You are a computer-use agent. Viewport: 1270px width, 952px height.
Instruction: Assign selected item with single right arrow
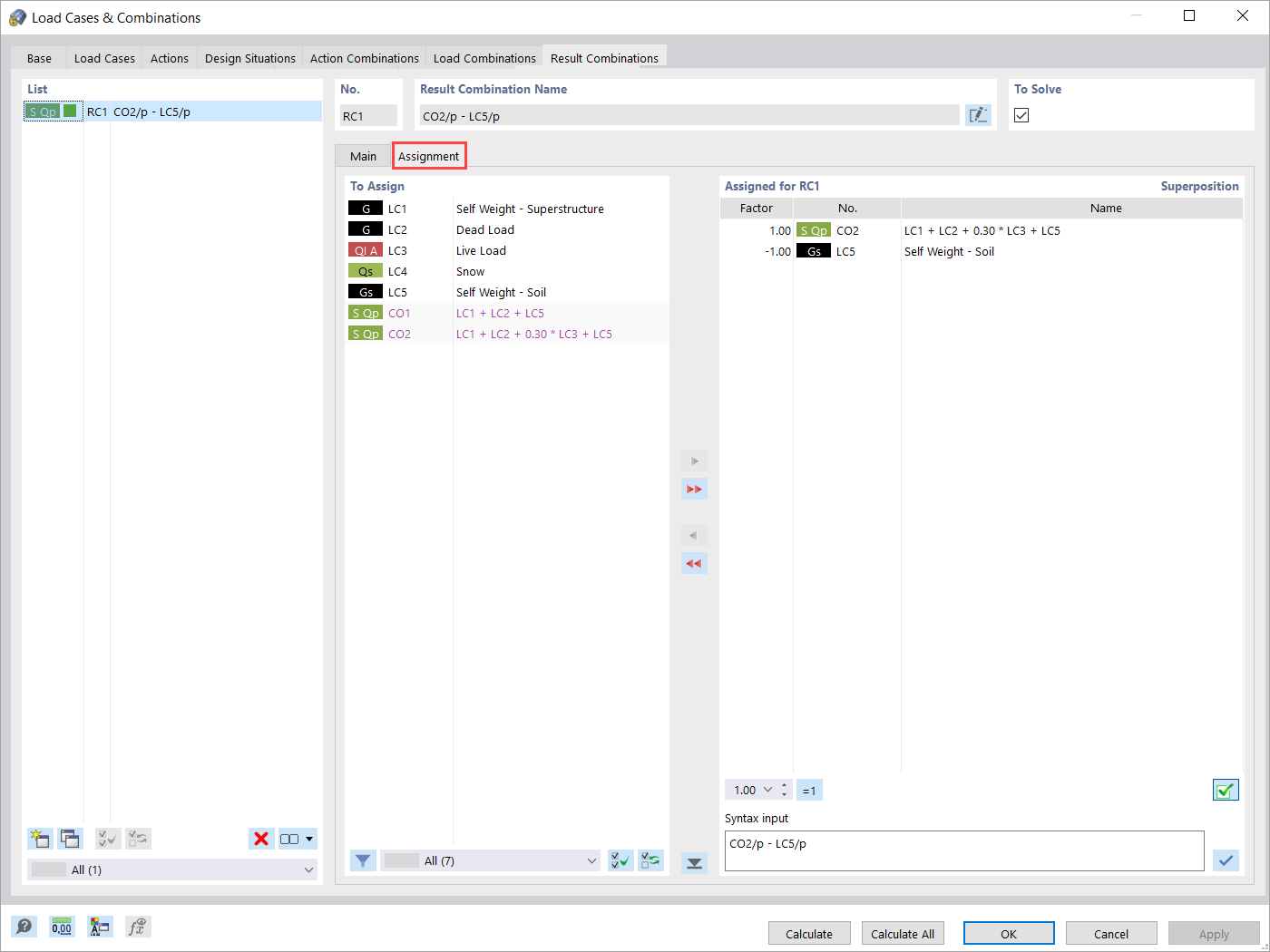coord(694,461)
